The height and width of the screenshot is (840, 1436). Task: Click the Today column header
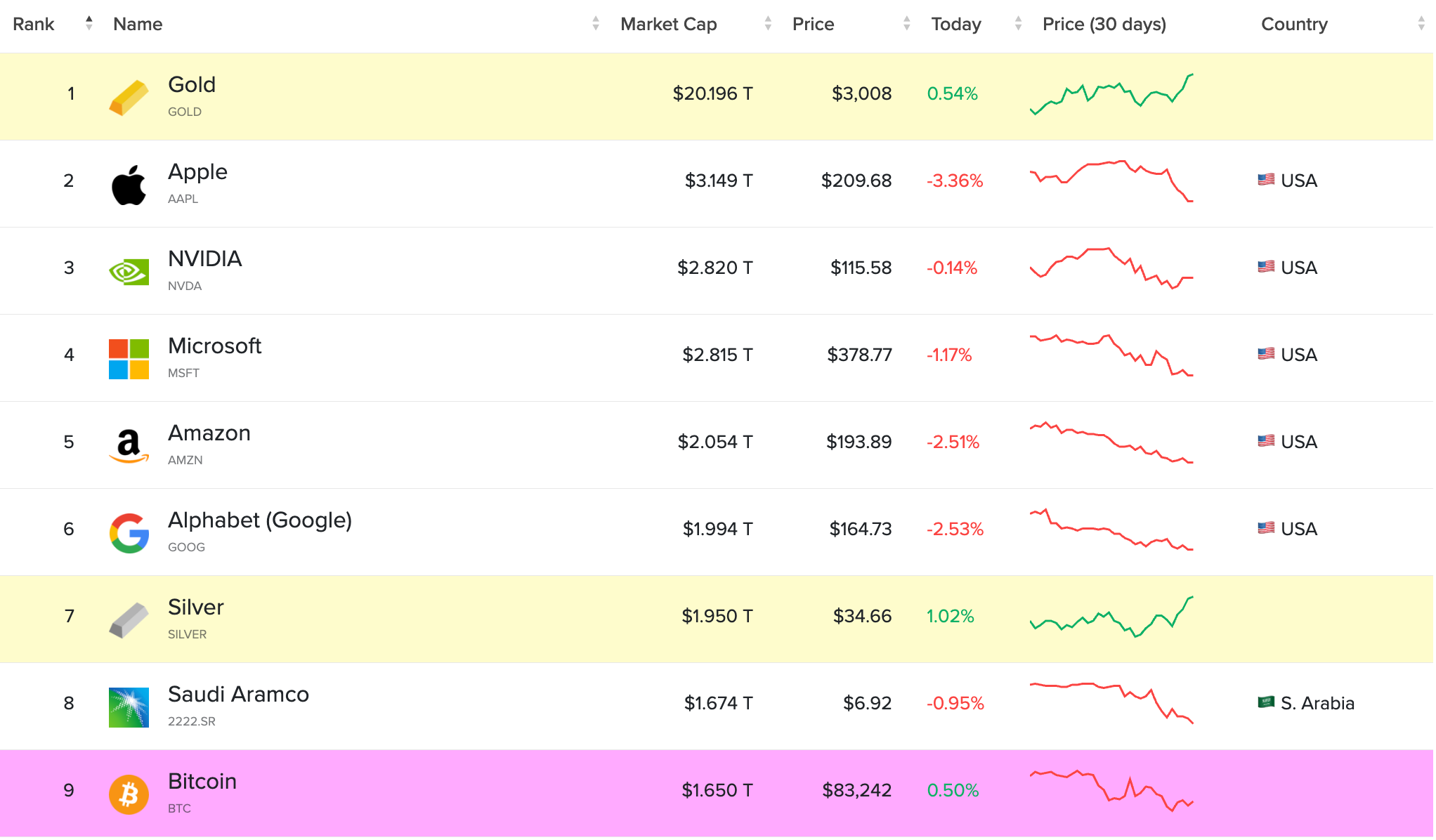(x=956, y=24)
